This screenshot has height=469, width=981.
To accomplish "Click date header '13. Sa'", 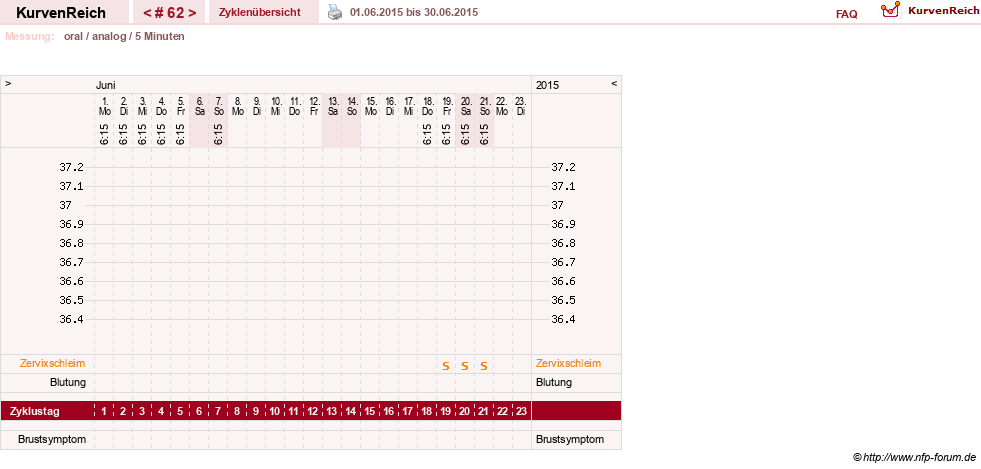I will click(333, 106).
